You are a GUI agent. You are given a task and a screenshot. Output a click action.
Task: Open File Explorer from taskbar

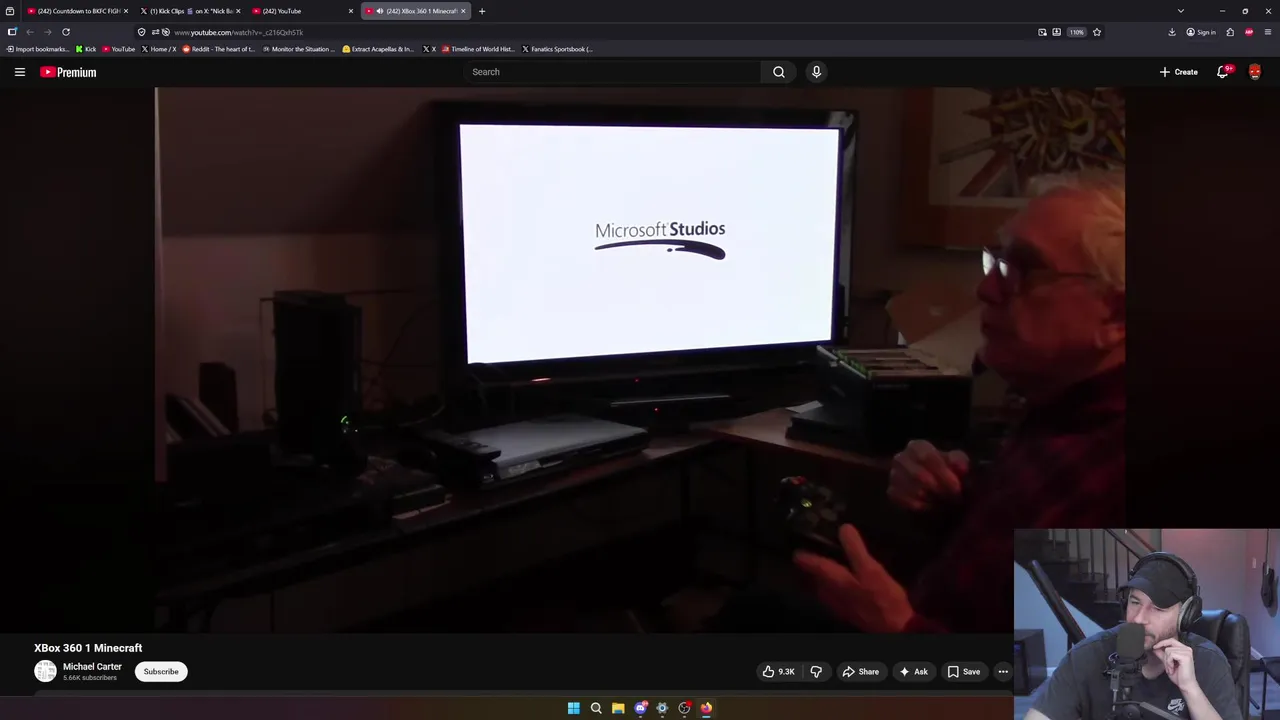tap(618, 708)
